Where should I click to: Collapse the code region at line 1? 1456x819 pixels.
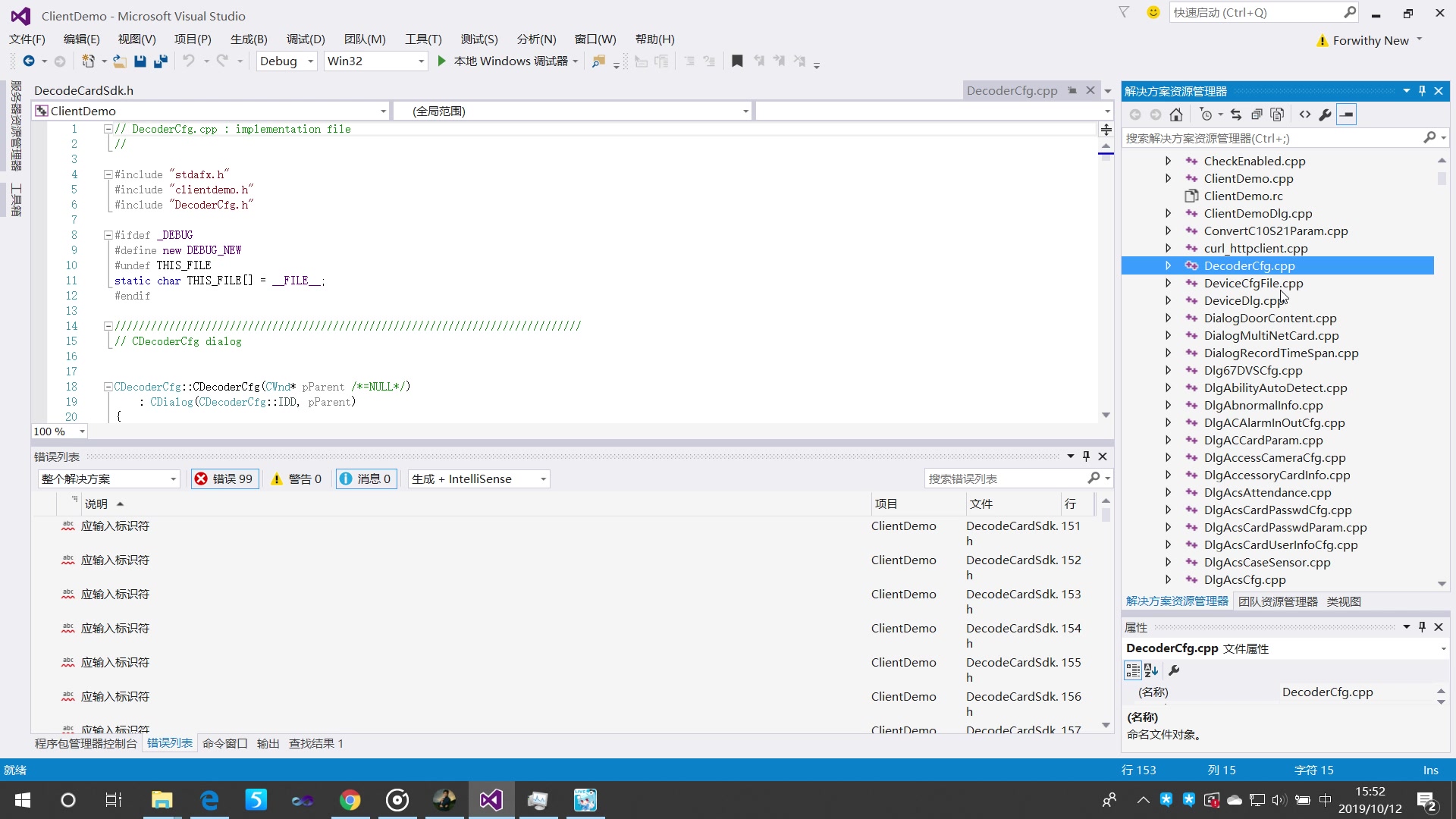[x=108, y=130]
